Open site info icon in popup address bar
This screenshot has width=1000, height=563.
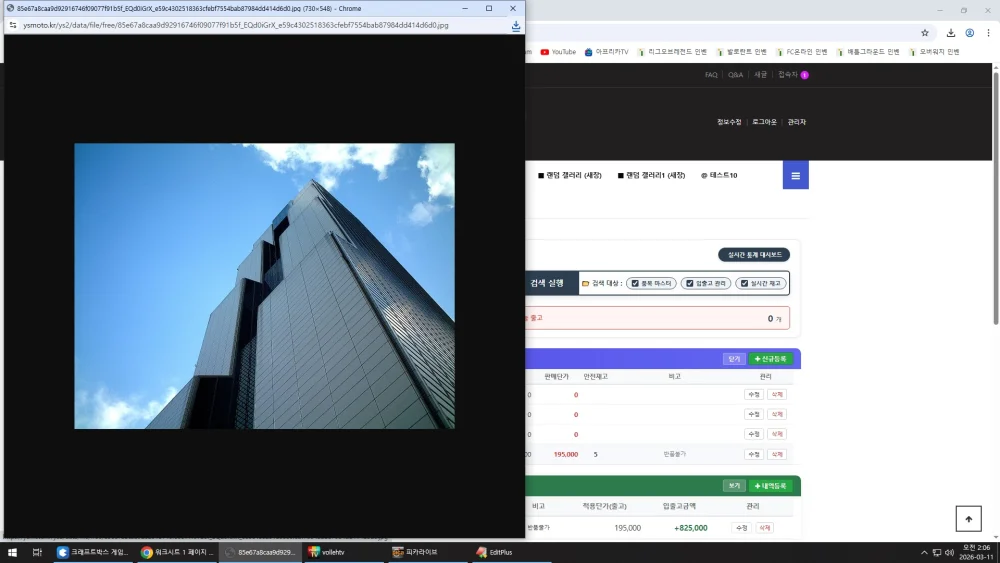tap(13, 26)
